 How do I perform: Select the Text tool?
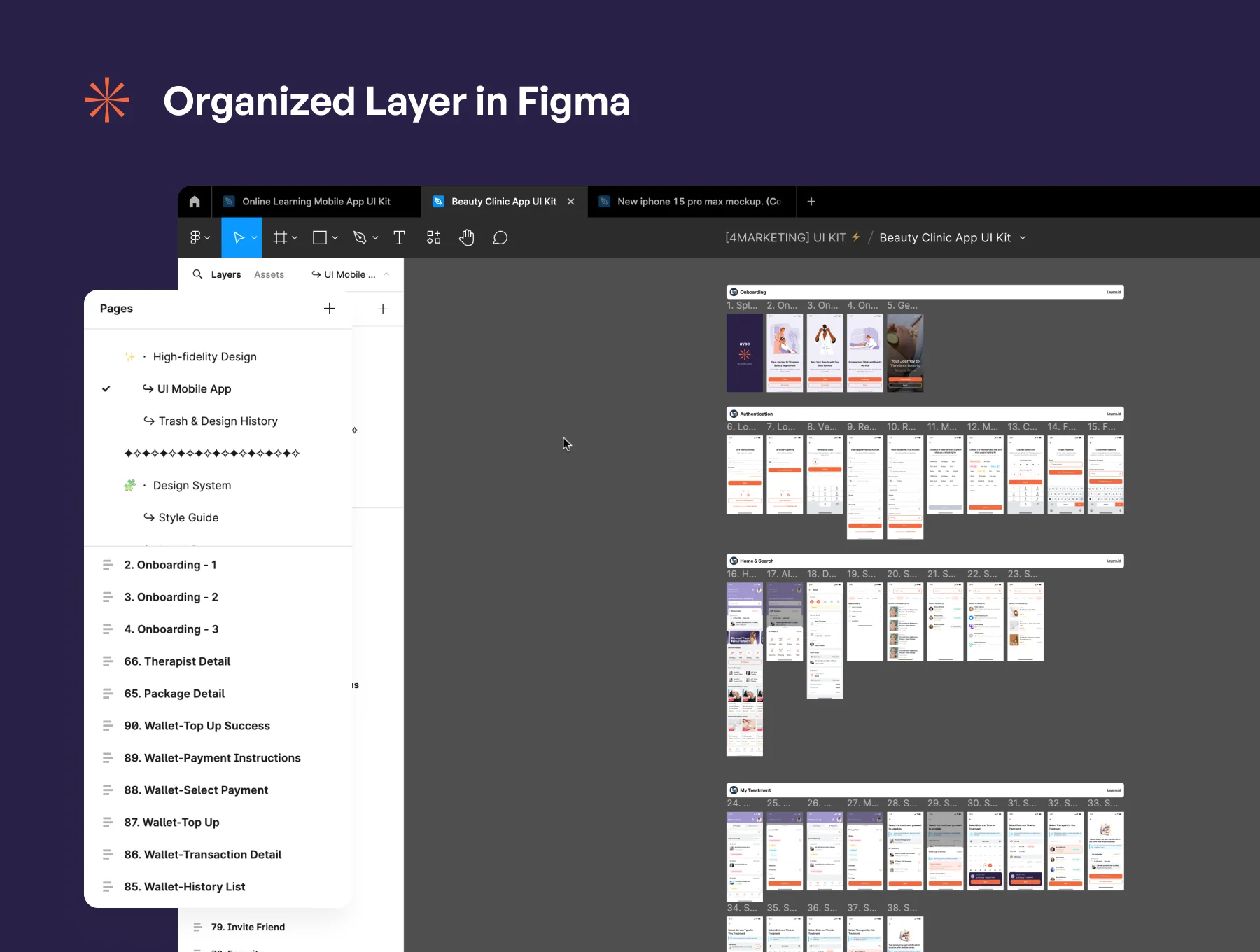tap(400, 238)
